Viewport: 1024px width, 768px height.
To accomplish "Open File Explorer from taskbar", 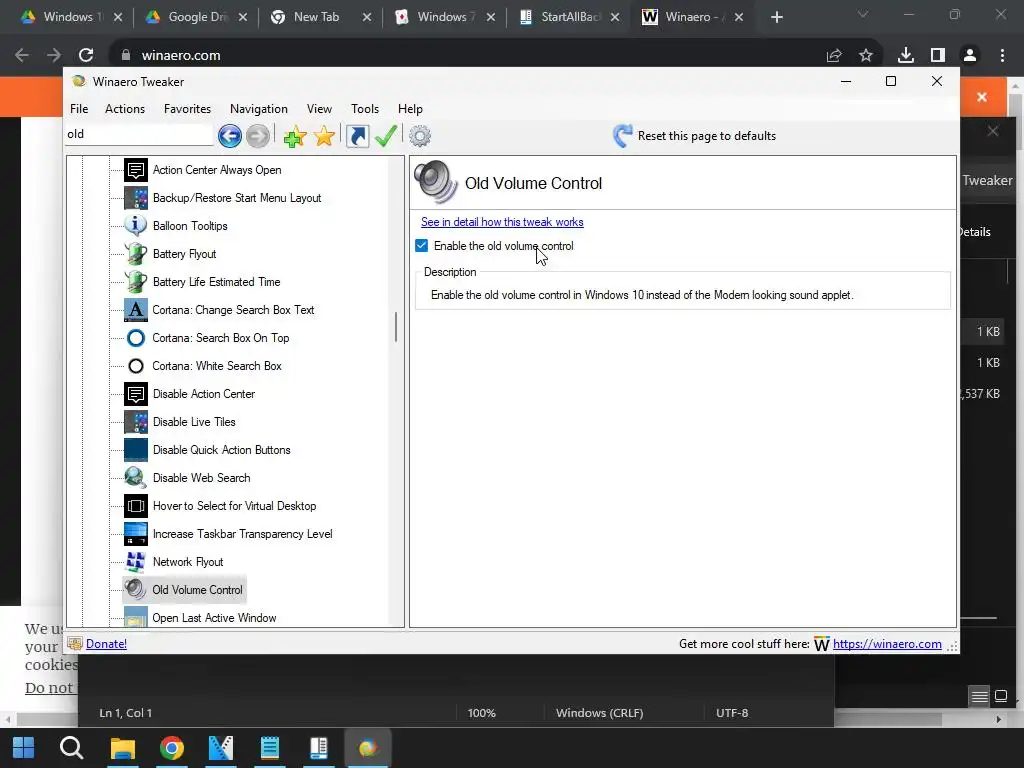I will (x=122, y=748).
